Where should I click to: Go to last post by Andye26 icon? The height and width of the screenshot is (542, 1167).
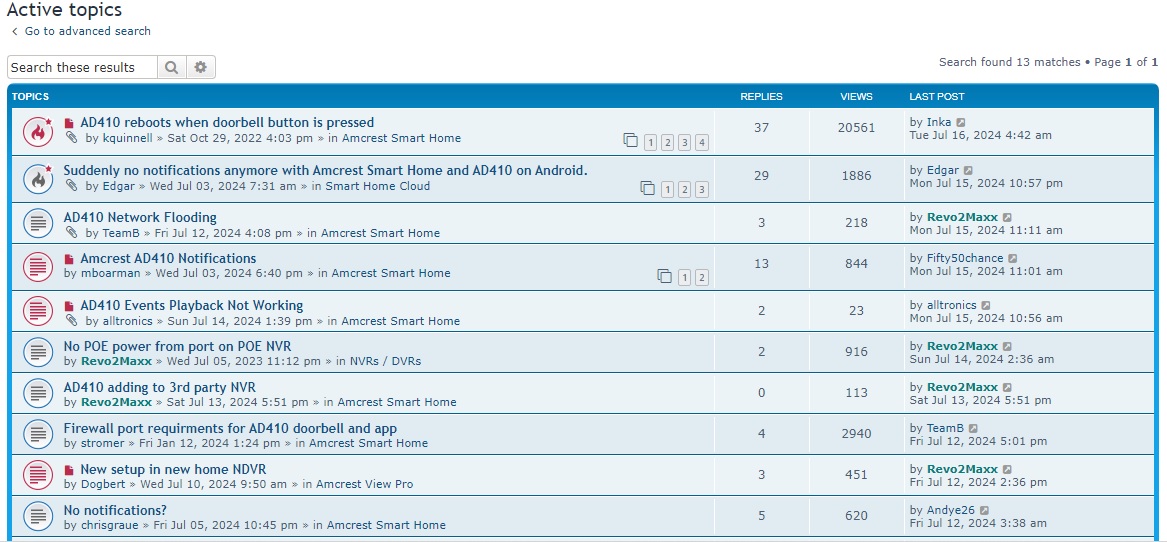pos(984,511)
